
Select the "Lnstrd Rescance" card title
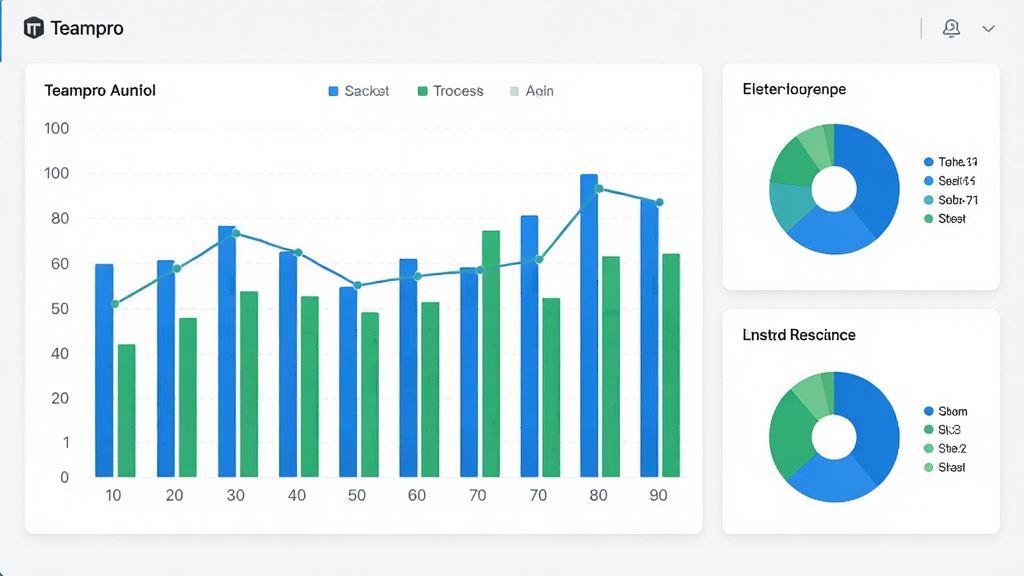coord(799,335)
